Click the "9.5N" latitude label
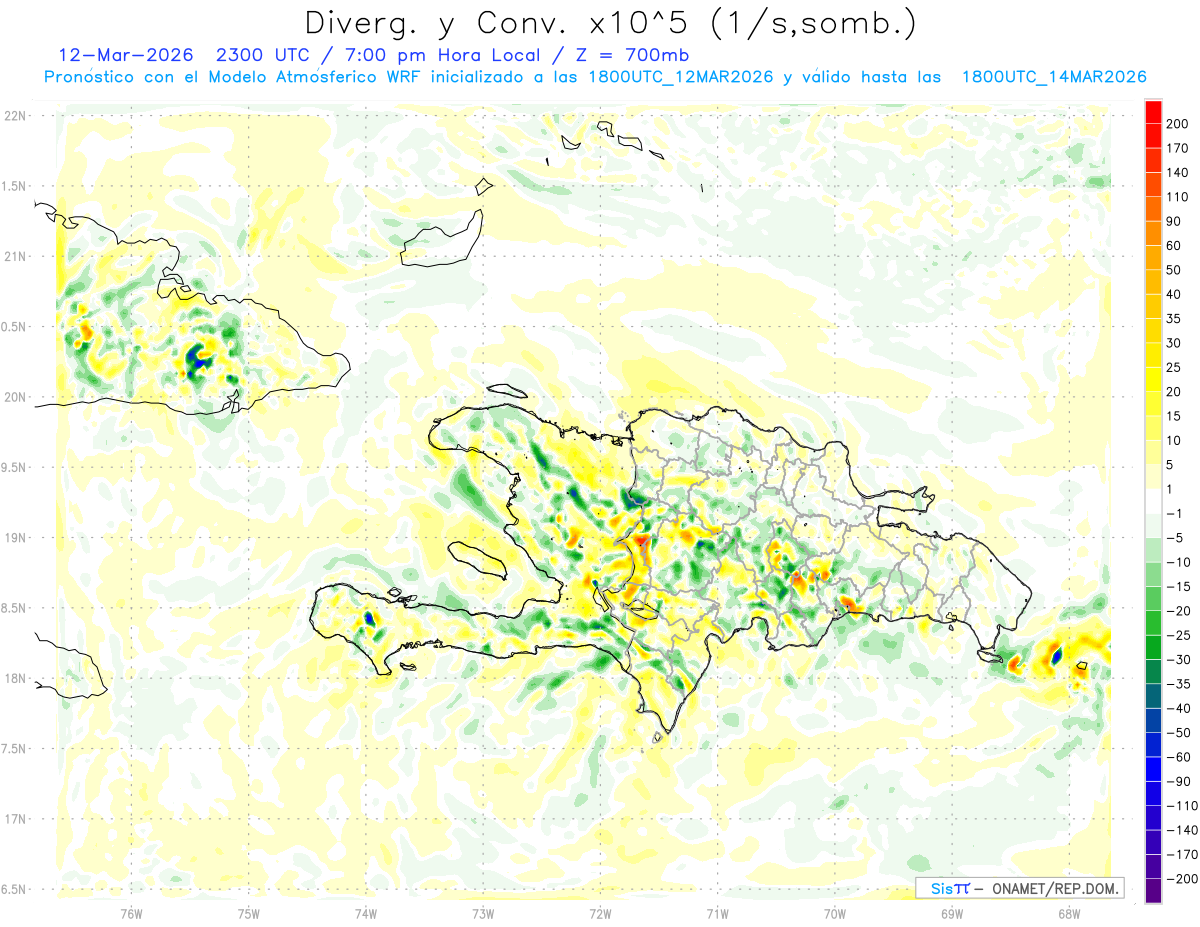Viewport: 1200px width, 927px height. (14, 467)
